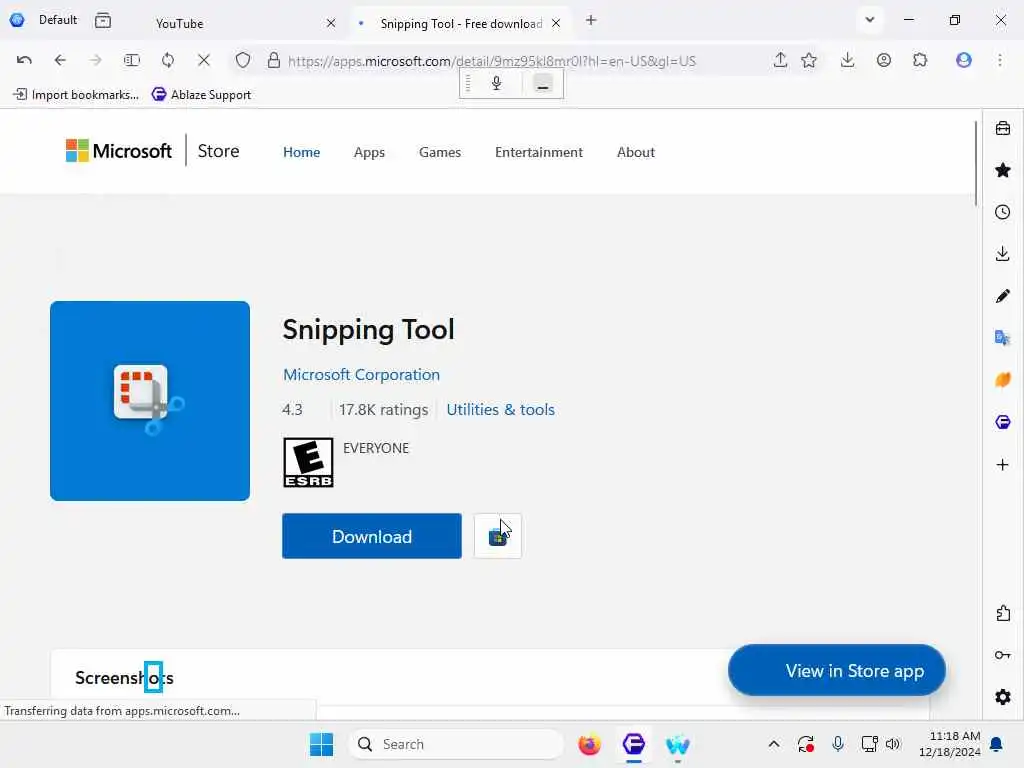The width and height of the screenshot is (1024, 768).
Task: Click the orange leaf sidebar icon
Action: coord(1002,379)
